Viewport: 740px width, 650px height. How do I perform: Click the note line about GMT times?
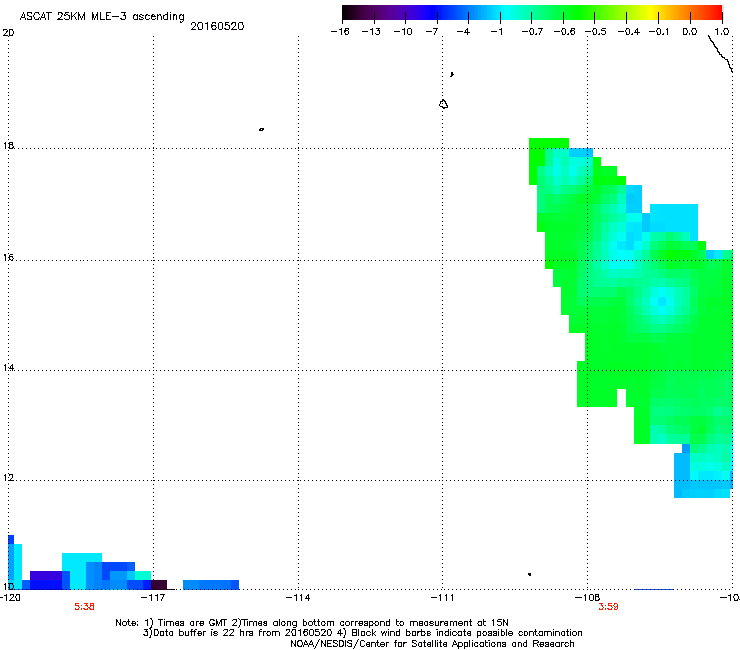312,623
